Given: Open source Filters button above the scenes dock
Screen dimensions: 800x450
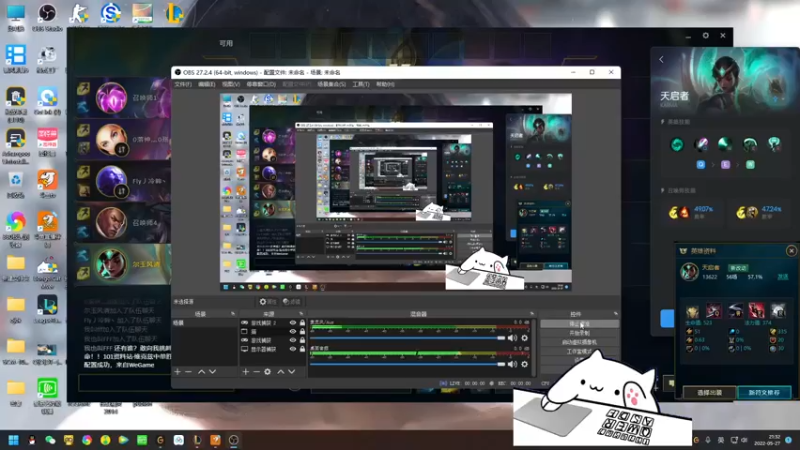Looking at the screenshot, I should tap(291, 302).
